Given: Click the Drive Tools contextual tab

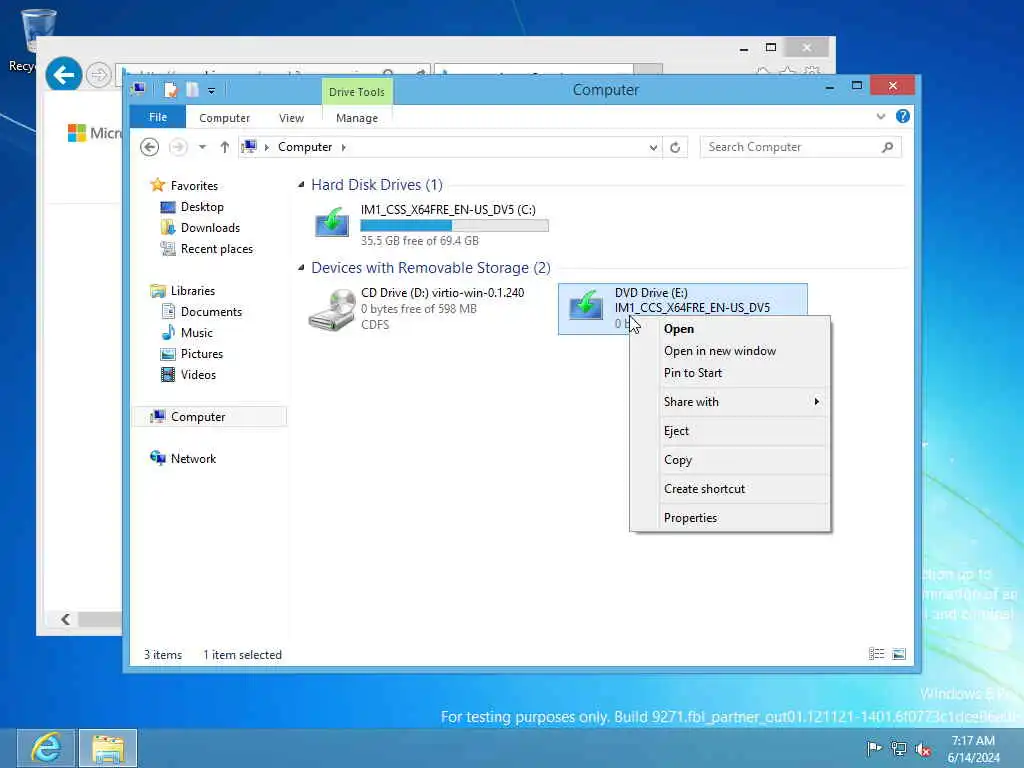Looking at the screenshot, I should pos(357,92).
